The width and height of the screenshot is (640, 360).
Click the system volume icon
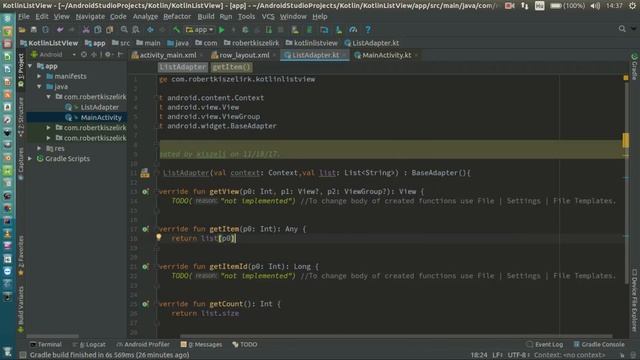click(595, 6)
